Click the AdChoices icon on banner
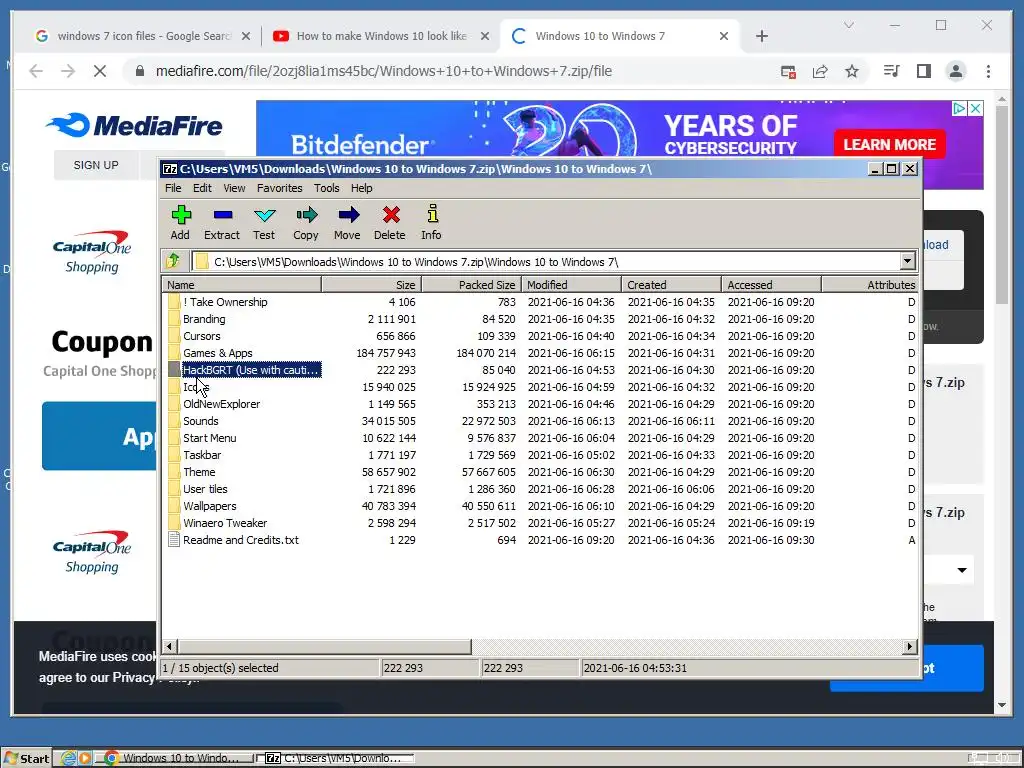The image size is (1024, 768). pyautogui.click(x=959, y=108)
